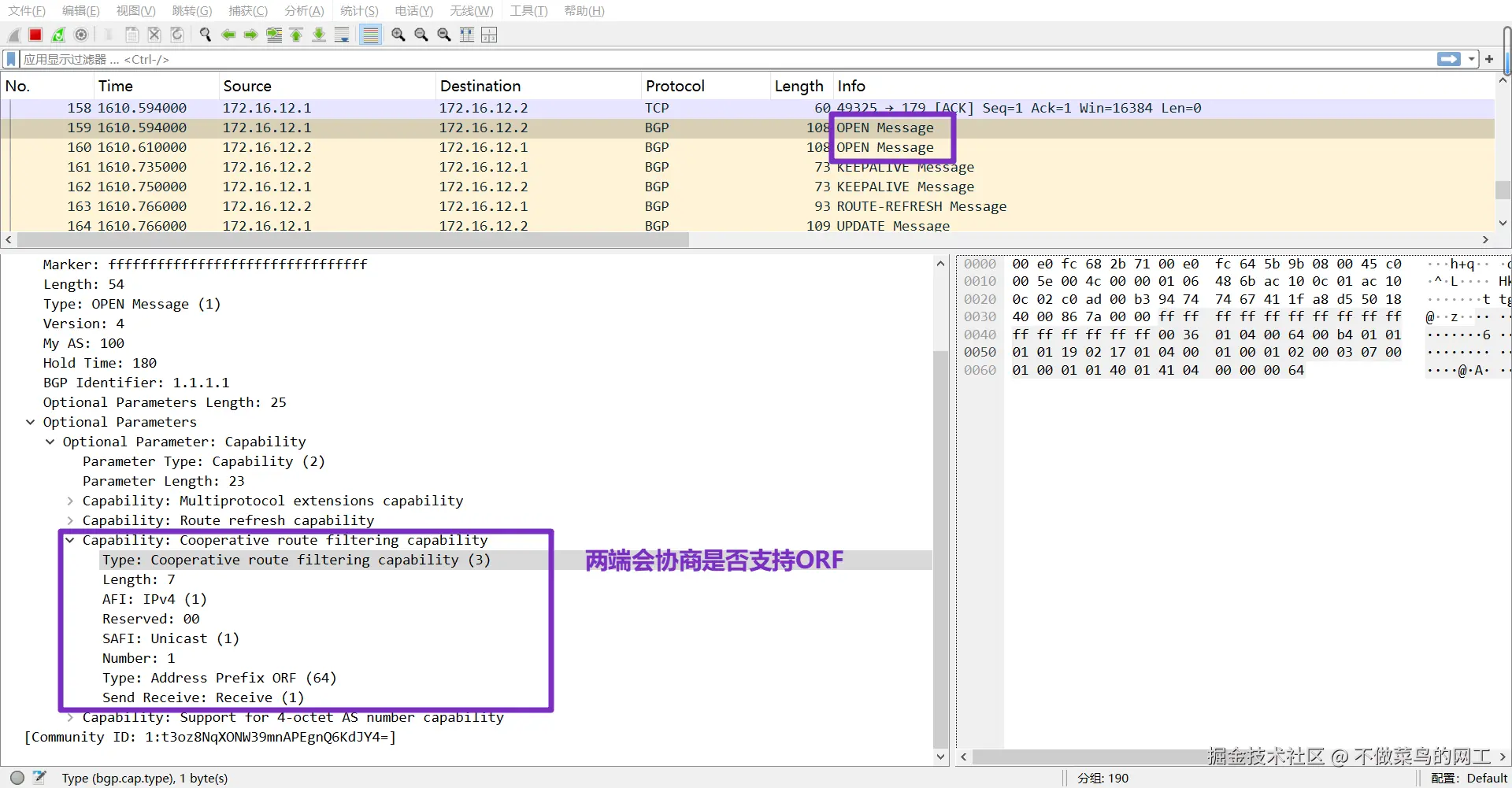This screenshot has width=1512, height=788.
Task: Stop the running packet capture
Action: point(35,35)
